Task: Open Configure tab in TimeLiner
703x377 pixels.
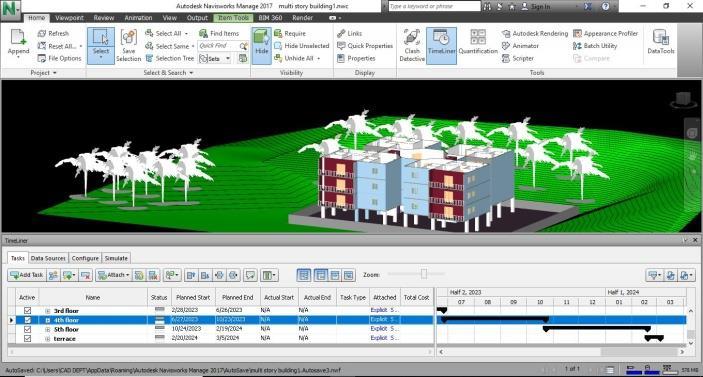Action: tap(85, 258)
